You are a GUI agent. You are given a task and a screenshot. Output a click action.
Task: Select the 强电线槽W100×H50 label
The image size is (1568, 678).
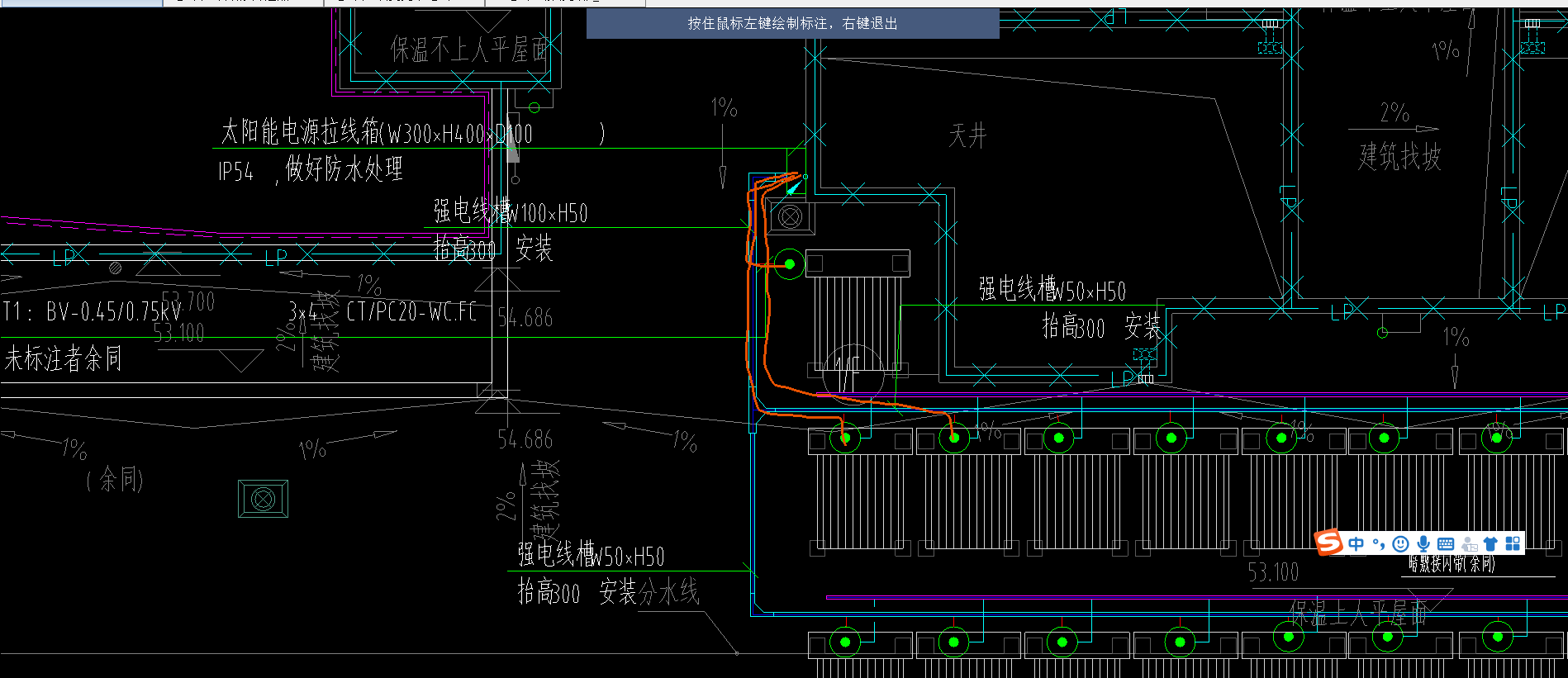point(511,211)
